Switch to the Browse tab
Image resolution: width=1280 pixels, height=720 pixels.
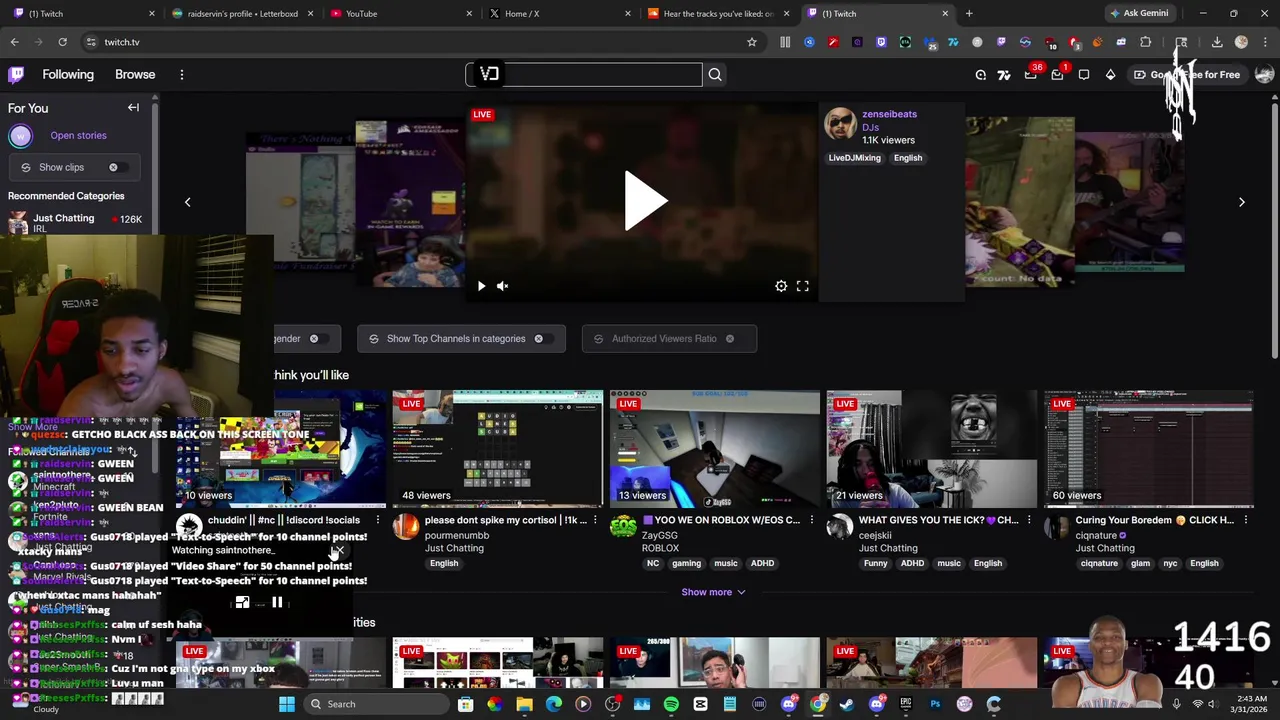[135, 75]
